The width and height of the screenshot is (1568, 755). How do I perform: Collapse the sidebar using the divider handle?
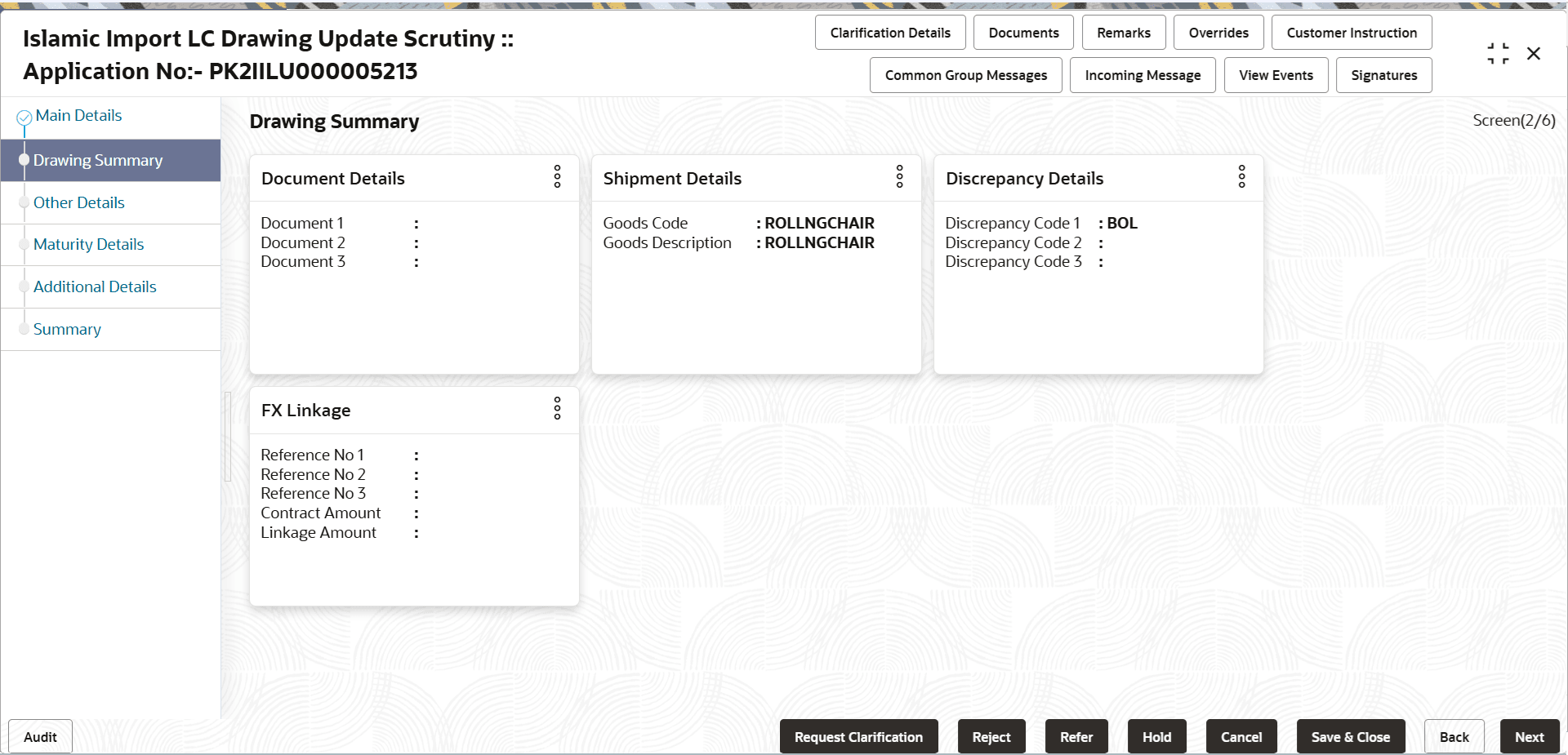(228, 437)
